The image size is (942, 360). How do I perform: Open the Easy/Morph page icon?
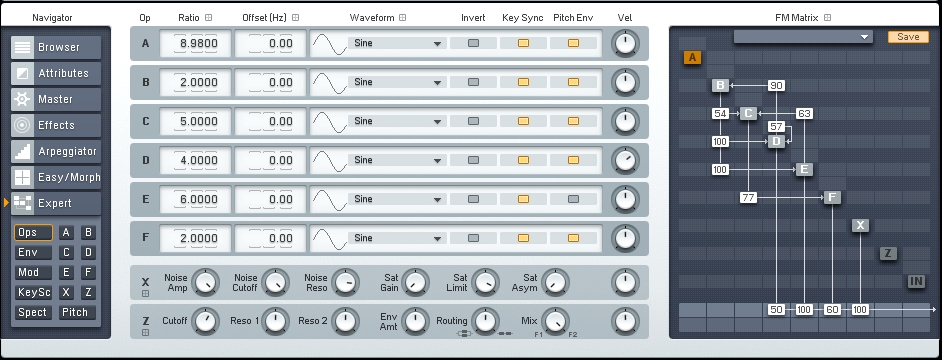23,177
